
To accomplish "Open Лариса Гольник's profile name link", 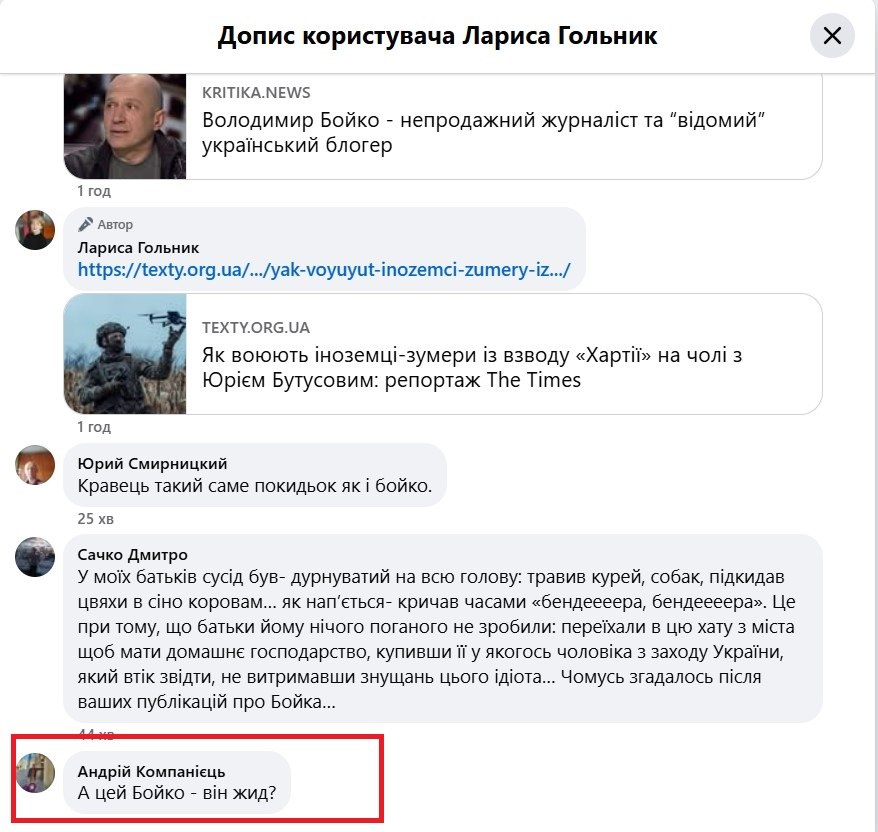I will [138, 247].
